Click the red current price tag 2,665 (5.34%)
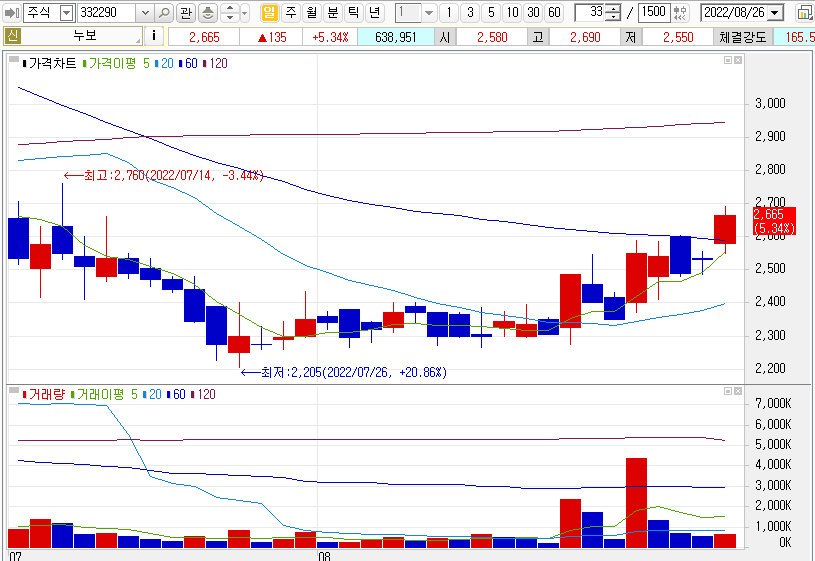This screenshot has height=561, width=815. (x=774, y=221)
